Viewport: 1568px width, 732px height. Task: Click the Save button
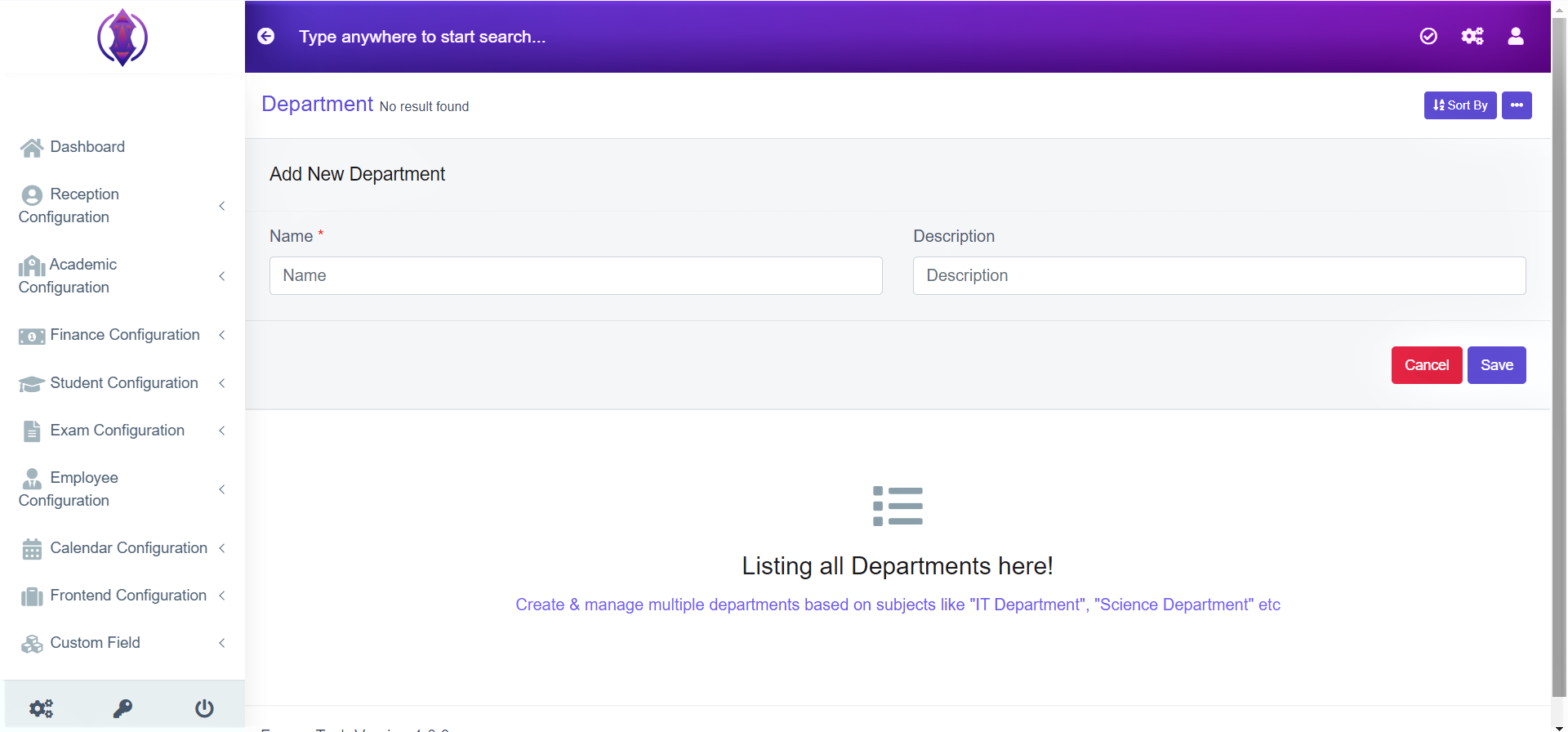pyautogui.click(x=1497, y=365)
